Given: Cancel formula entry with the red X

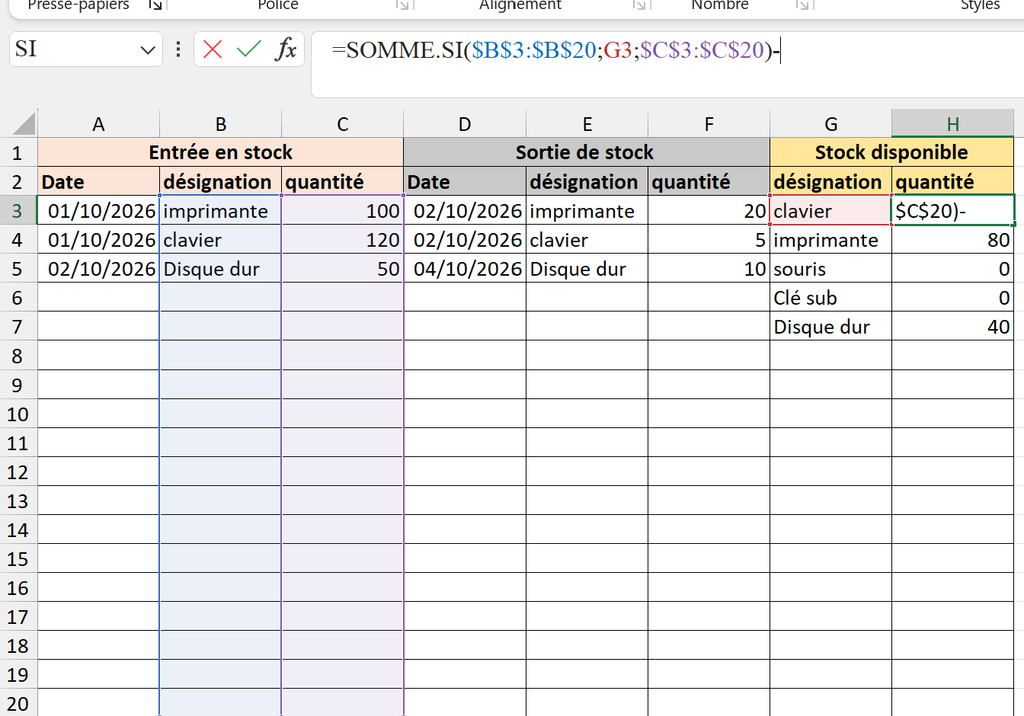Looking at the screenshot, I should [x=212, y=49].
